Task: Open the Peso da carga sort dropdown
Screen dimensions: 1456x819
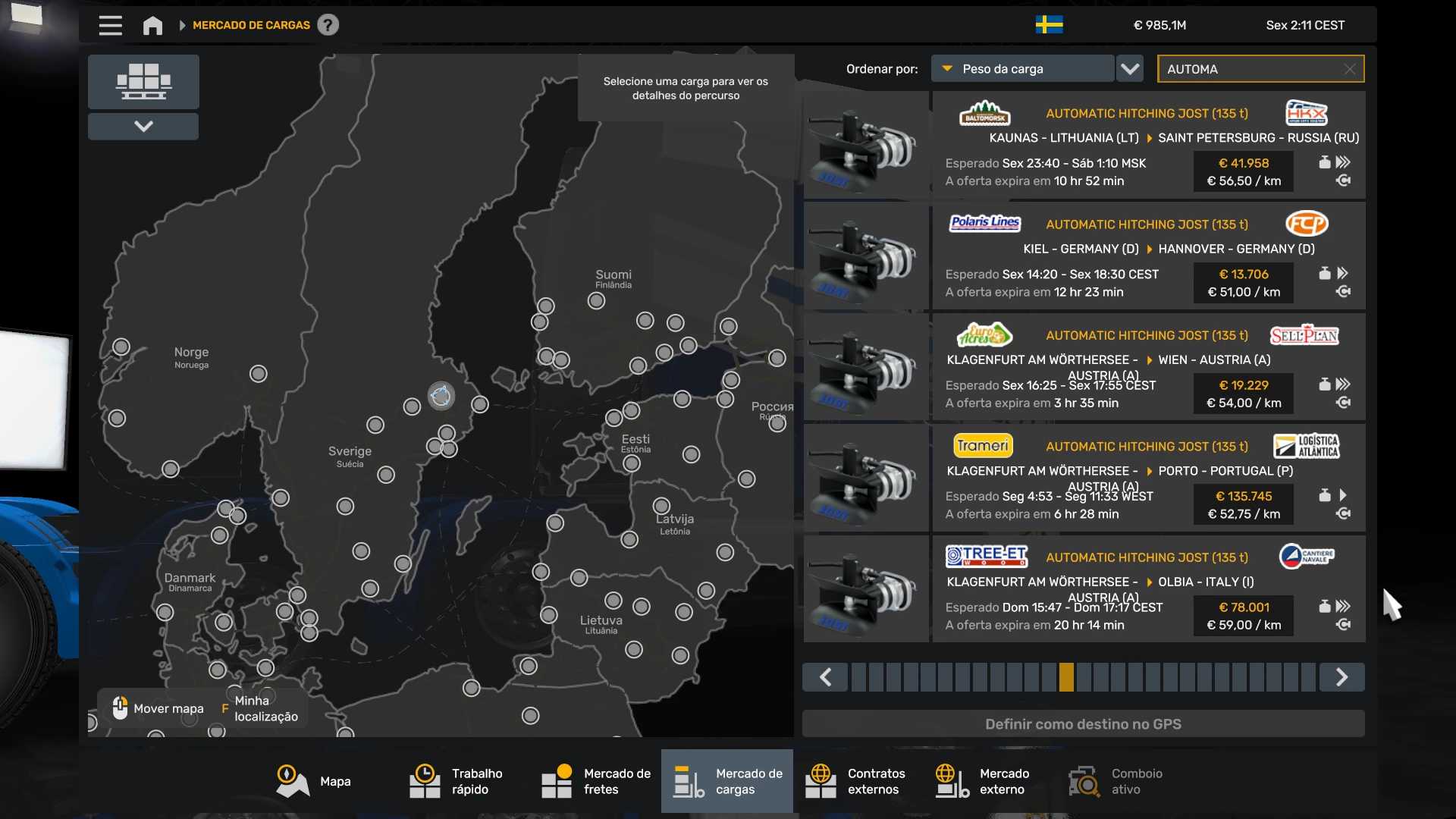Action: tap(1021, 69)
